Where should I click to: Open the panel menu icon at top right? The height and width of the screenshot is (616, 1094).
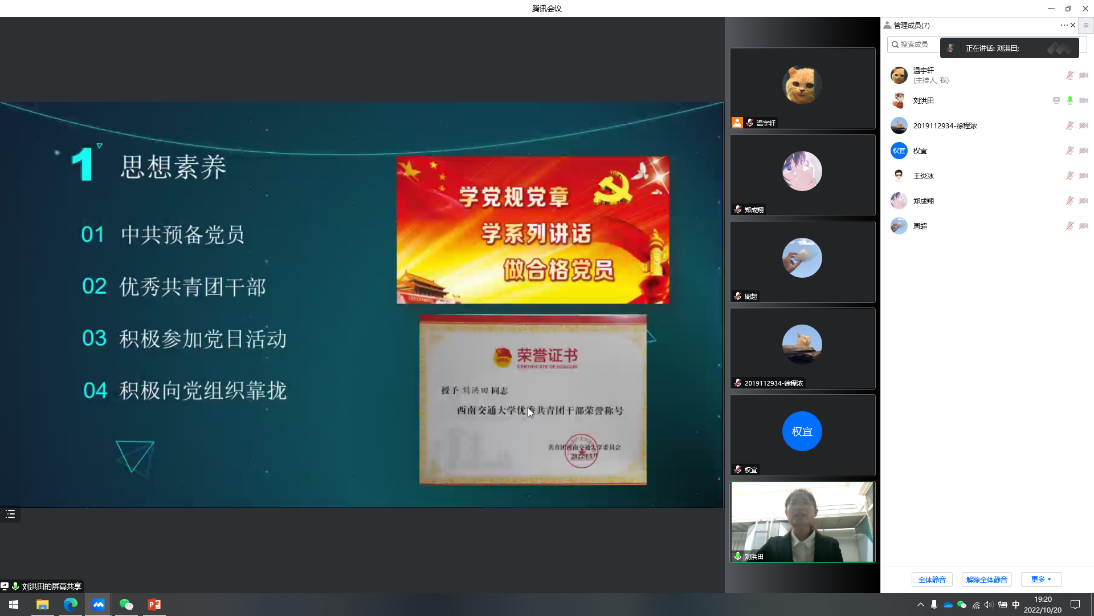coord(1085,25)
